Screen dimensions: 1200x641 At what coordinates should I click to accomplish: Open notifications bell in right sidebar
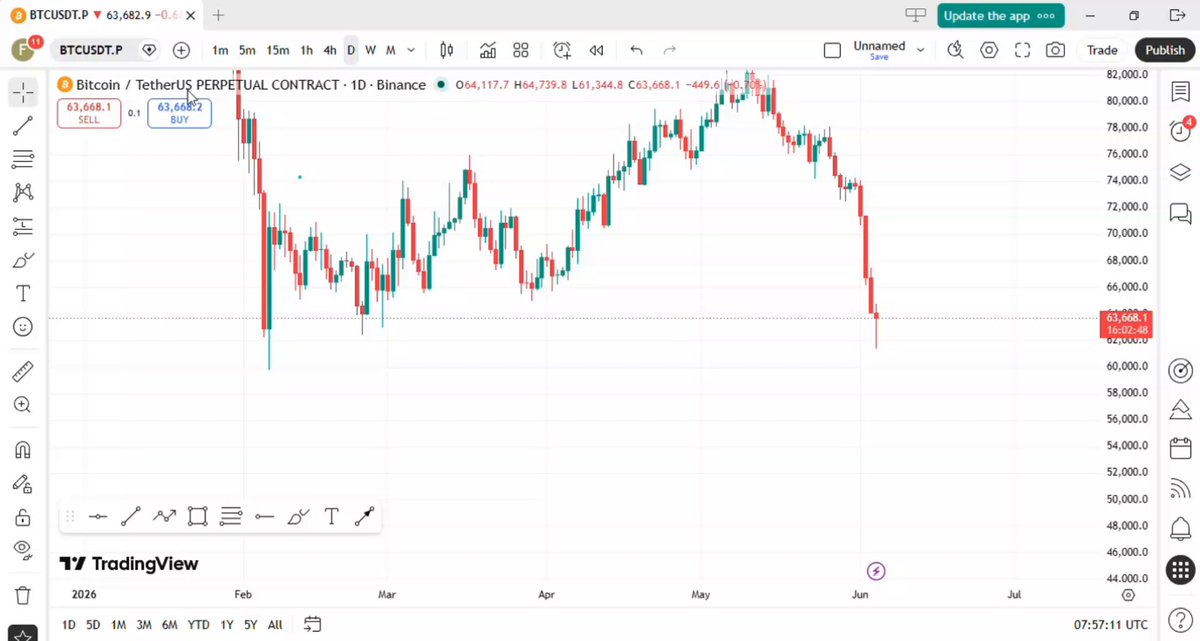point(1180,529)
